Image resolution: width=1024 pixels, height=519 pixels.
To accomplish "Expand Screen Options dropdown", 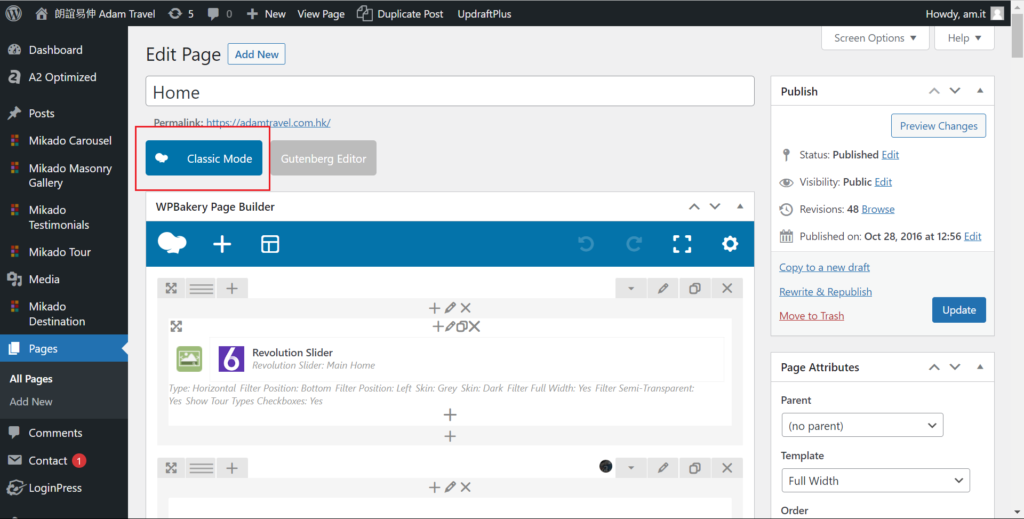I will click(875, 38).
